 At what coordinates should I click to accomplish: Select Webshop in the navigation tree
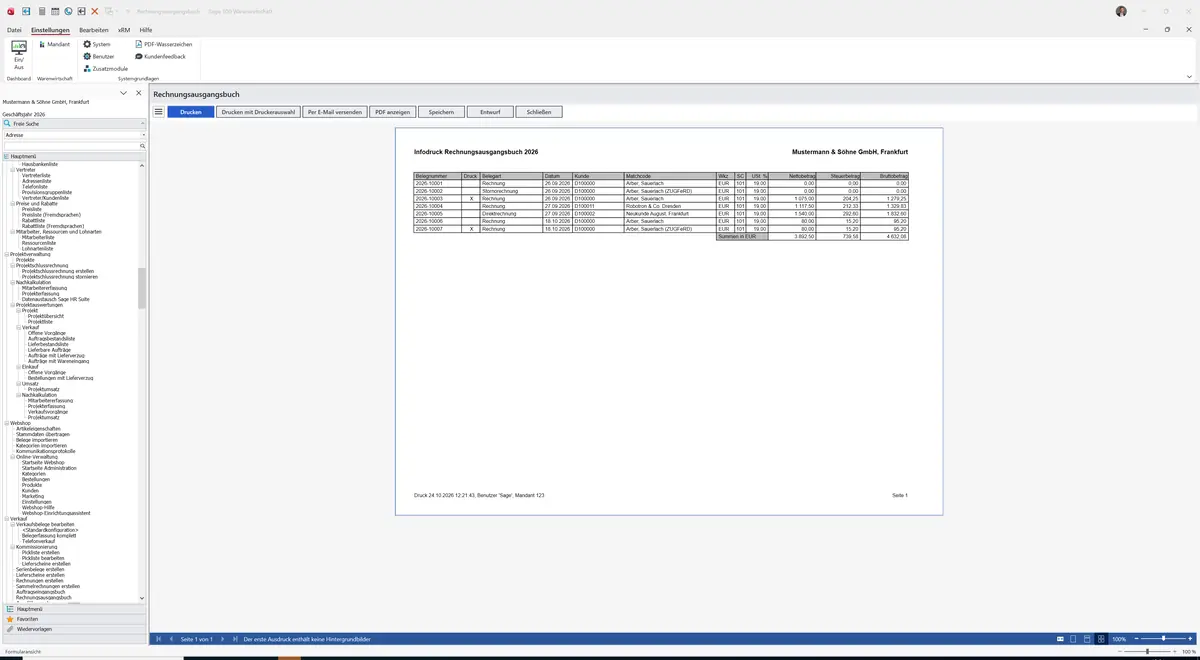coord(20,423)
